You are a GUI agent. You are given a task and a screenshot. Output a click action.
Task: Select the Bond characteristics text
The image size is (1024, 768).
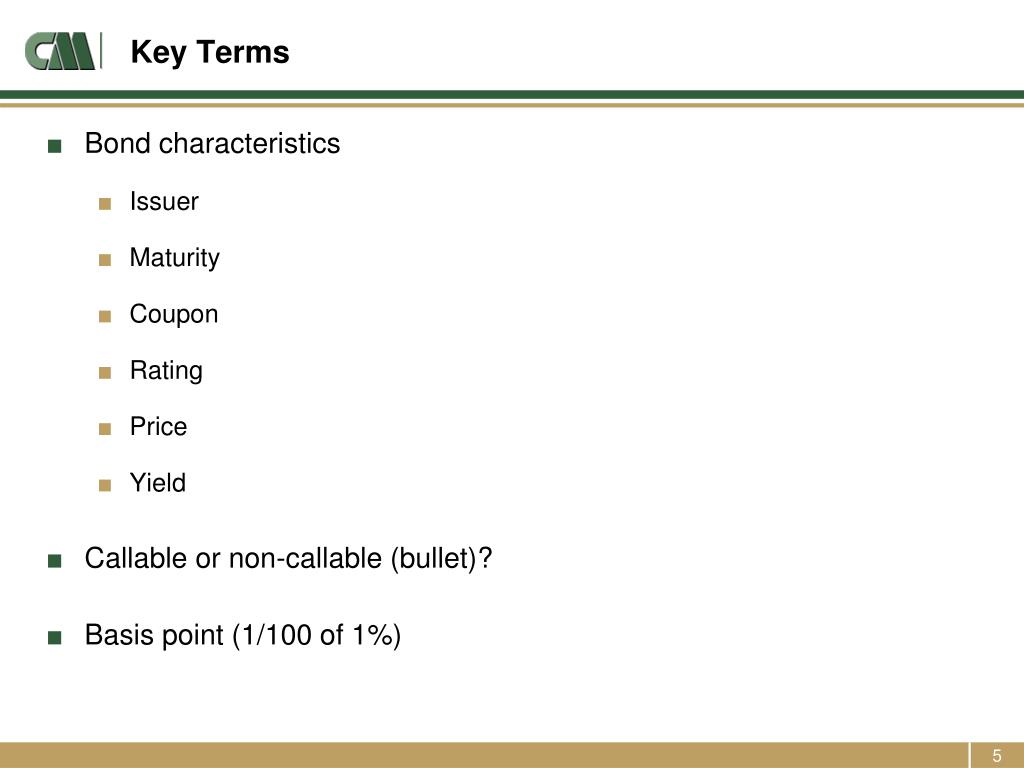click(212, 143)
